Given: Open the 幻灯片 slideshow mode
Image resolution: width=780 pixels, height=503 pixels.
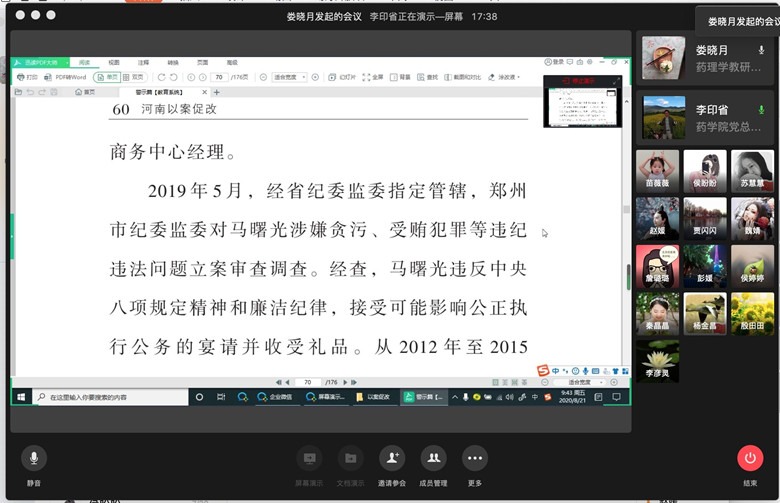Looking at the screenshot, I should point(343,77).
